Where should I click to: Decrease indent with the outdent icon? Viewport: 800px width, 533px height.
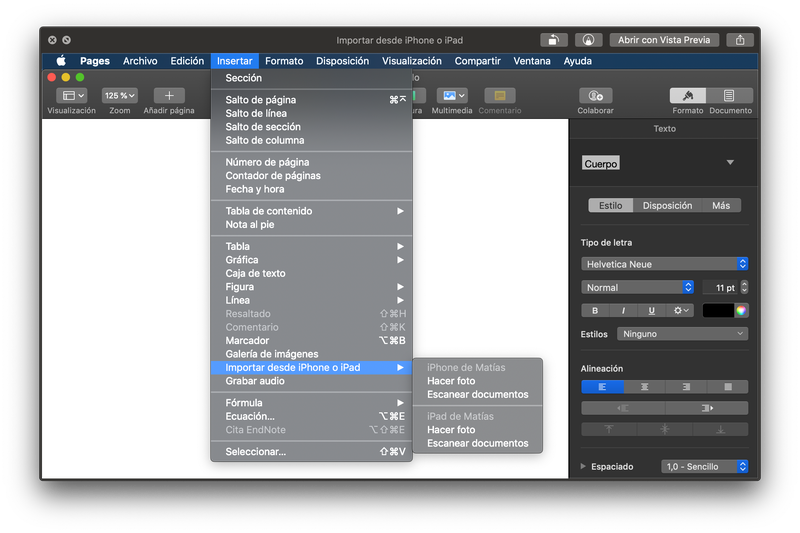(x=623, y=408)
